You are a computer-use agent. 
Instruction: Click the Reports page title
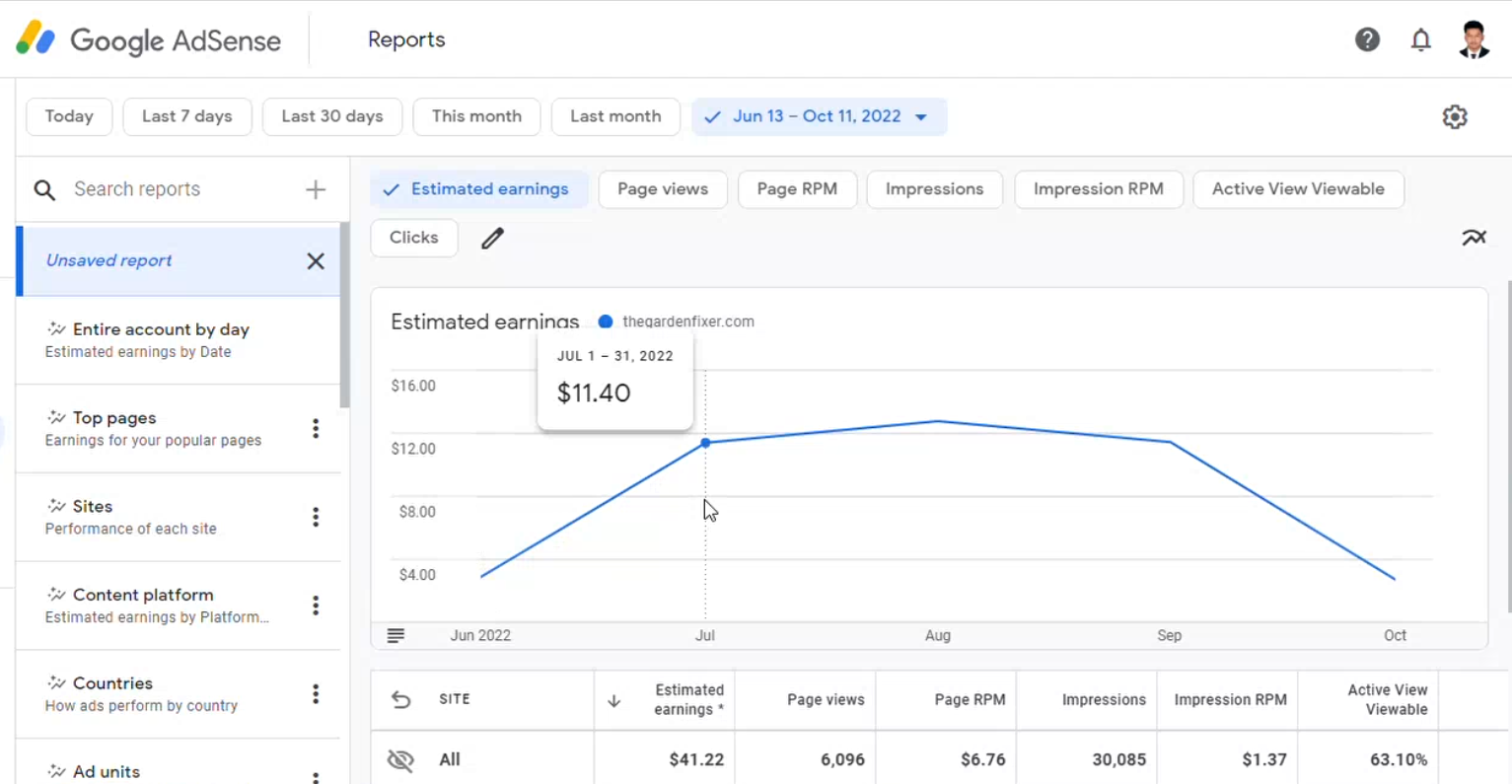click(x=406, y=39)
